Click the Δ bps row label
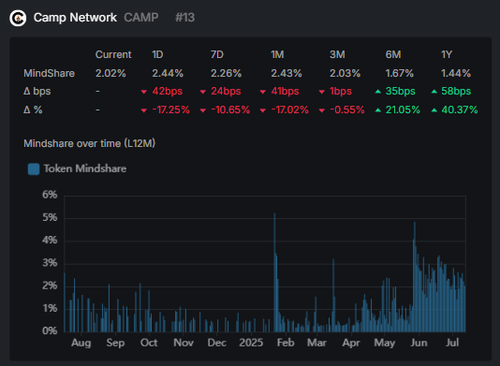 click(37, 91)
